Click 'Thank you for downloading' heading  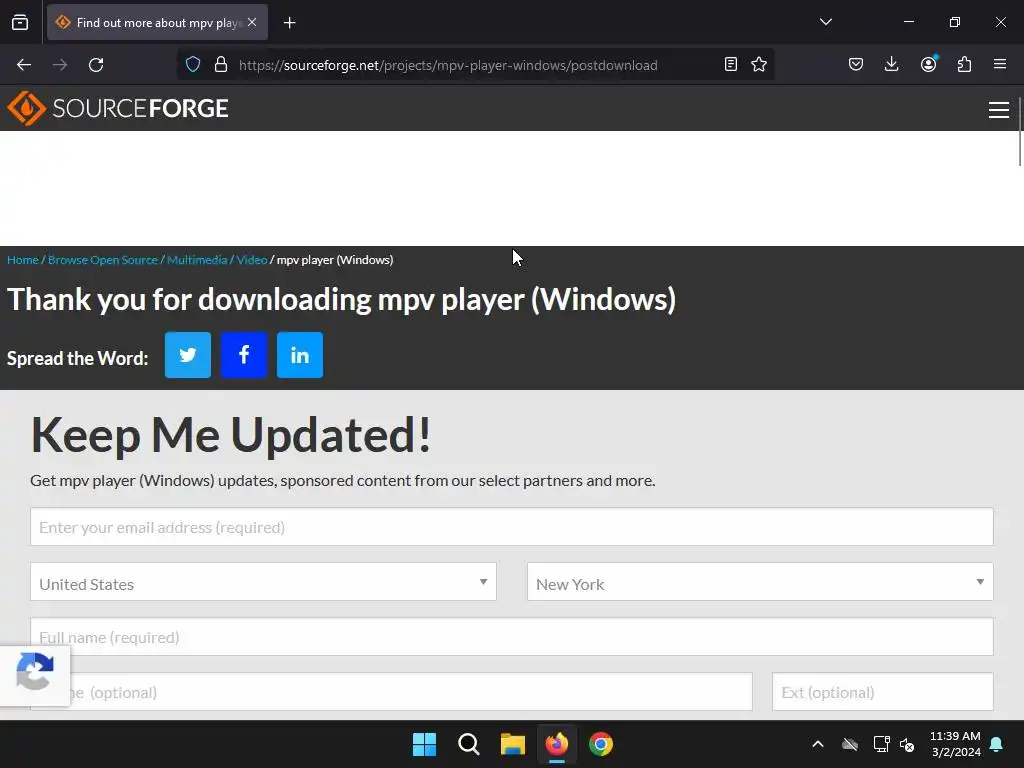click(342, 300)
